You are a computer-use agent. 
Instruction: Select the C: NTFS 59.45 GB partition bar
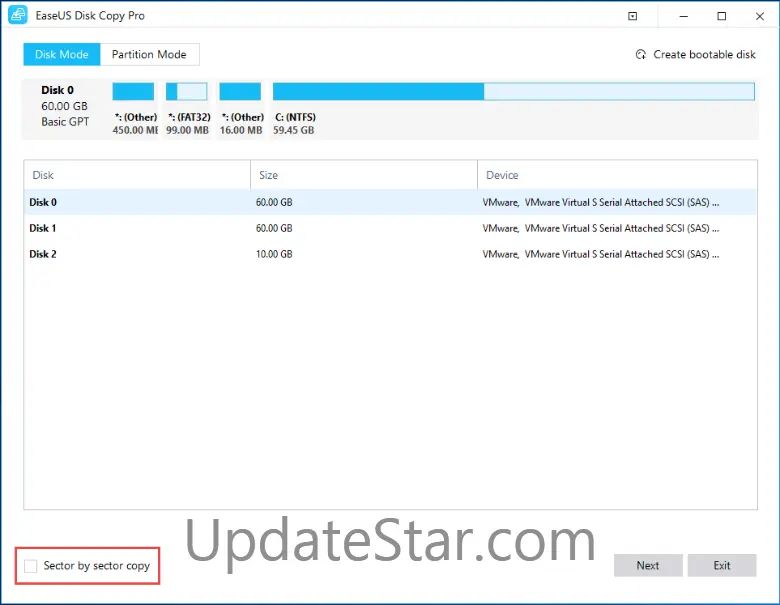[x=513, y=92]
